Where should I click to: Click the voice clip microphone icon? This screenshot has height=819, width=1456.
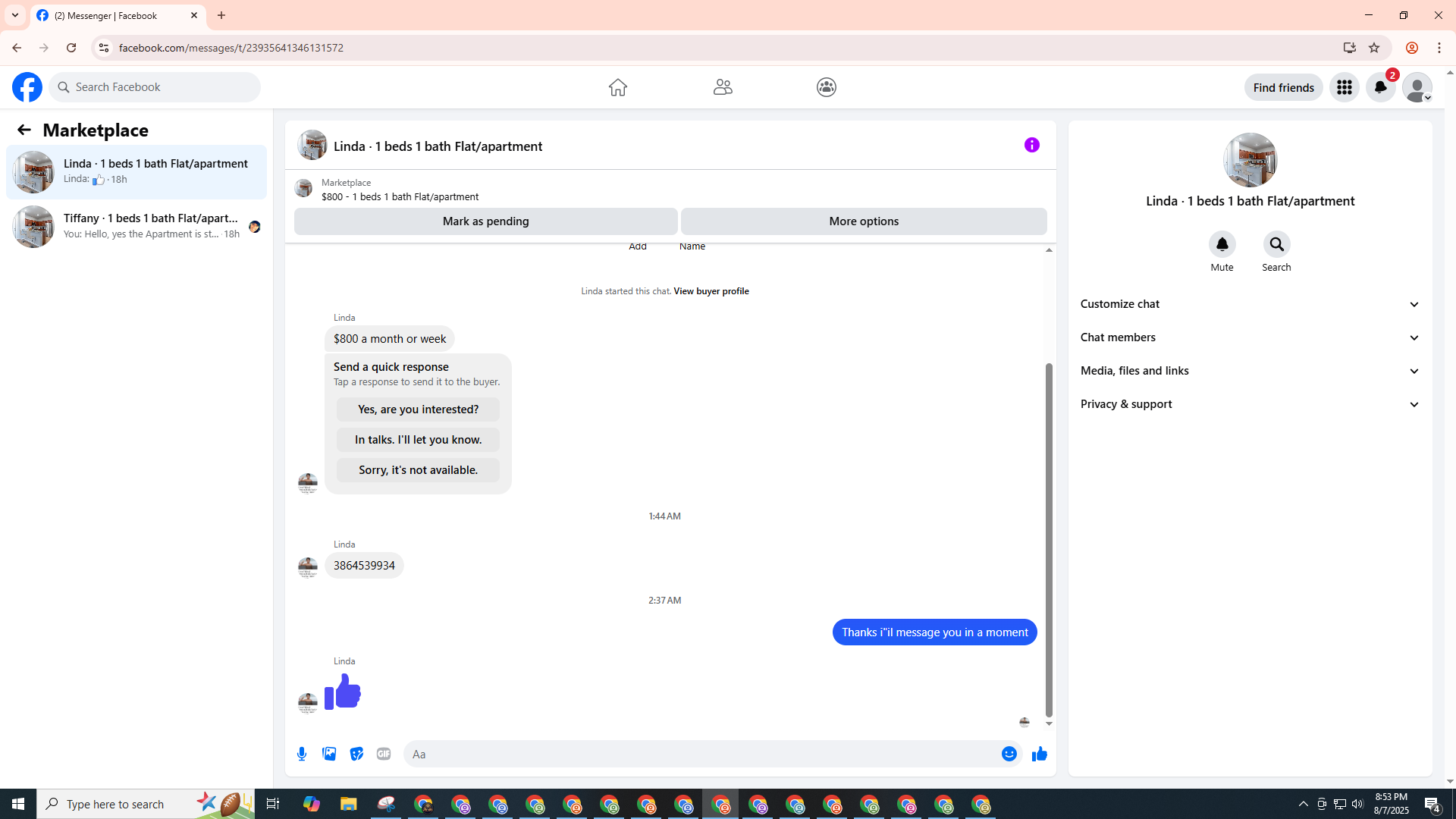pos(302,754)
